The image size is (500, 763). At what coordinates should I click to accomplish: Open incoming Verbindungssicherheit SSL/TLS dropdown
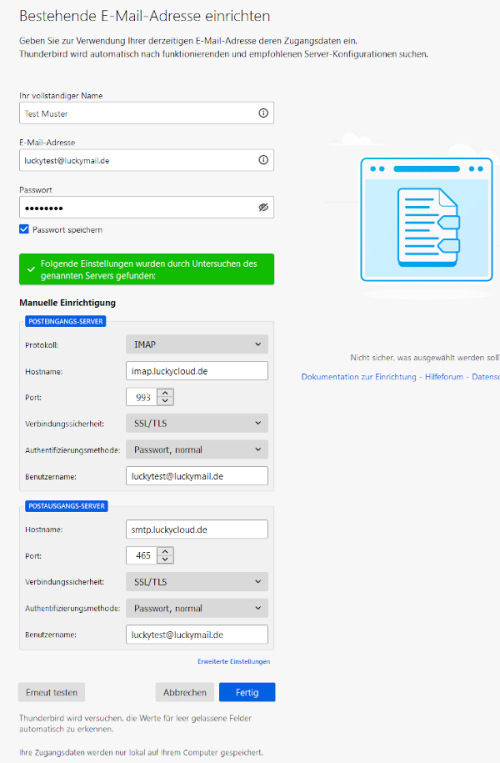click(x=197, y=423)
